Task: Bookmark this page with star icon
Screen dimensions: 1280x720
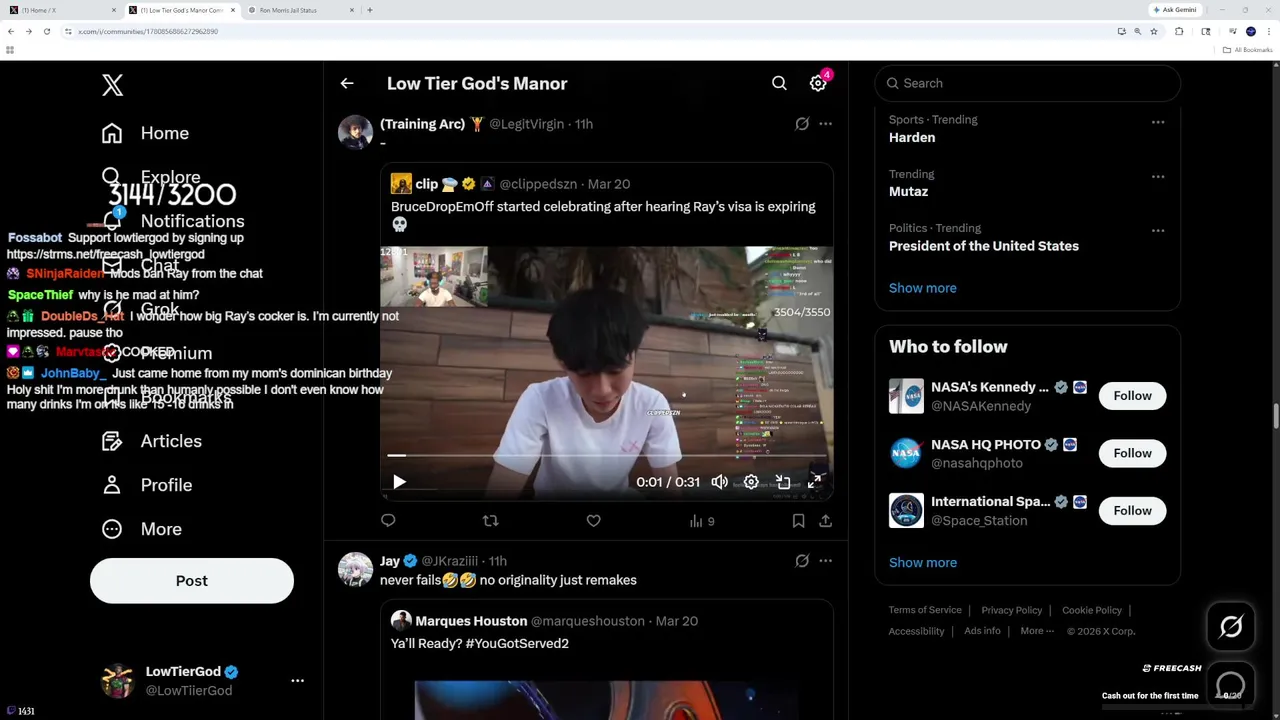Action: tap(1153, 32)
